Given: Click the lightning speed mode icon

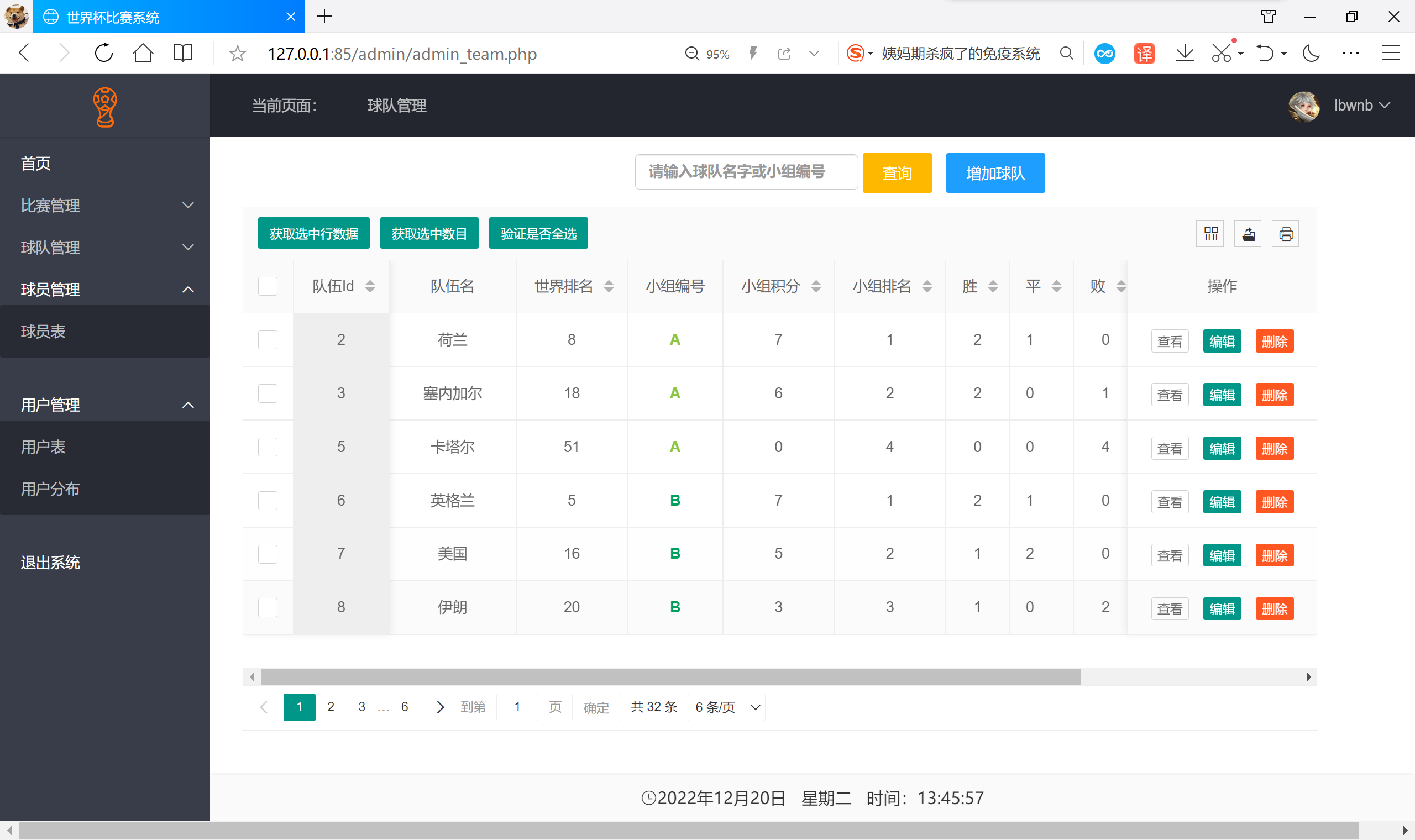Looking at the screenshot, I should tap(753, 54).
